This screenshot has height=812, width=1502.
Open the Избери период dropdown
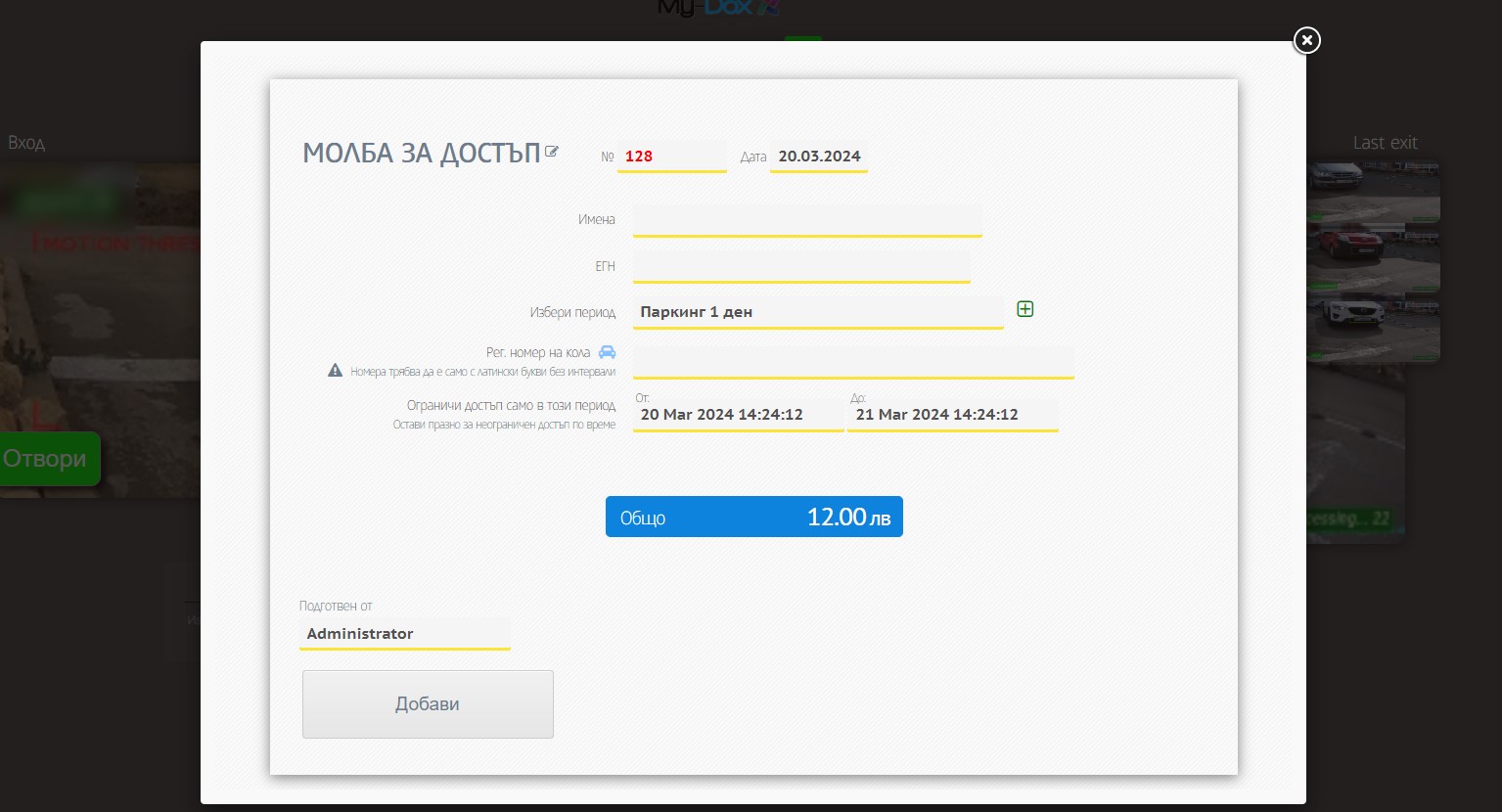coord(818,312)
